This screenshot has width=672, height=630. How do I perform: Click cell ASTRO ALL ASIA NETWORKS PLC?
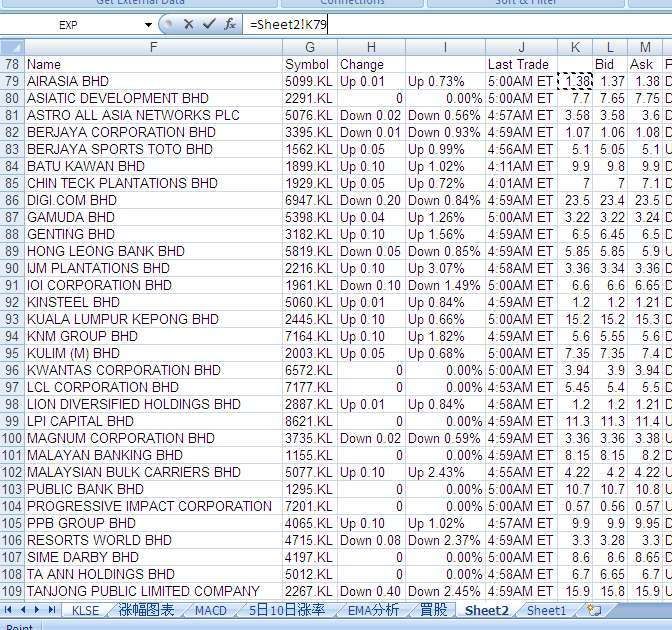coord(153,115)
